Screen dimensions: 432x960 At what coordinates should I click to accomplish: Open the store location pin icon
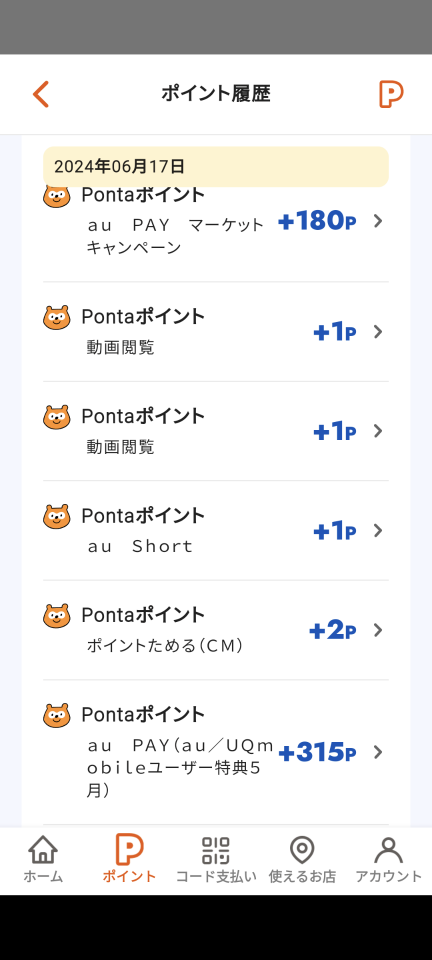302,850
